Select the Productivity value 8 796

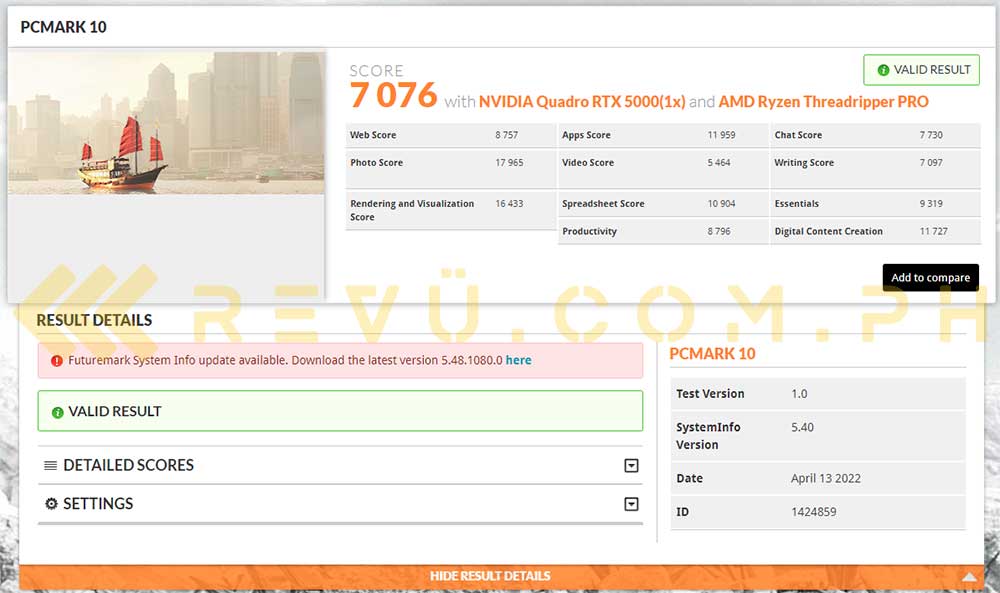pos(719,231)
